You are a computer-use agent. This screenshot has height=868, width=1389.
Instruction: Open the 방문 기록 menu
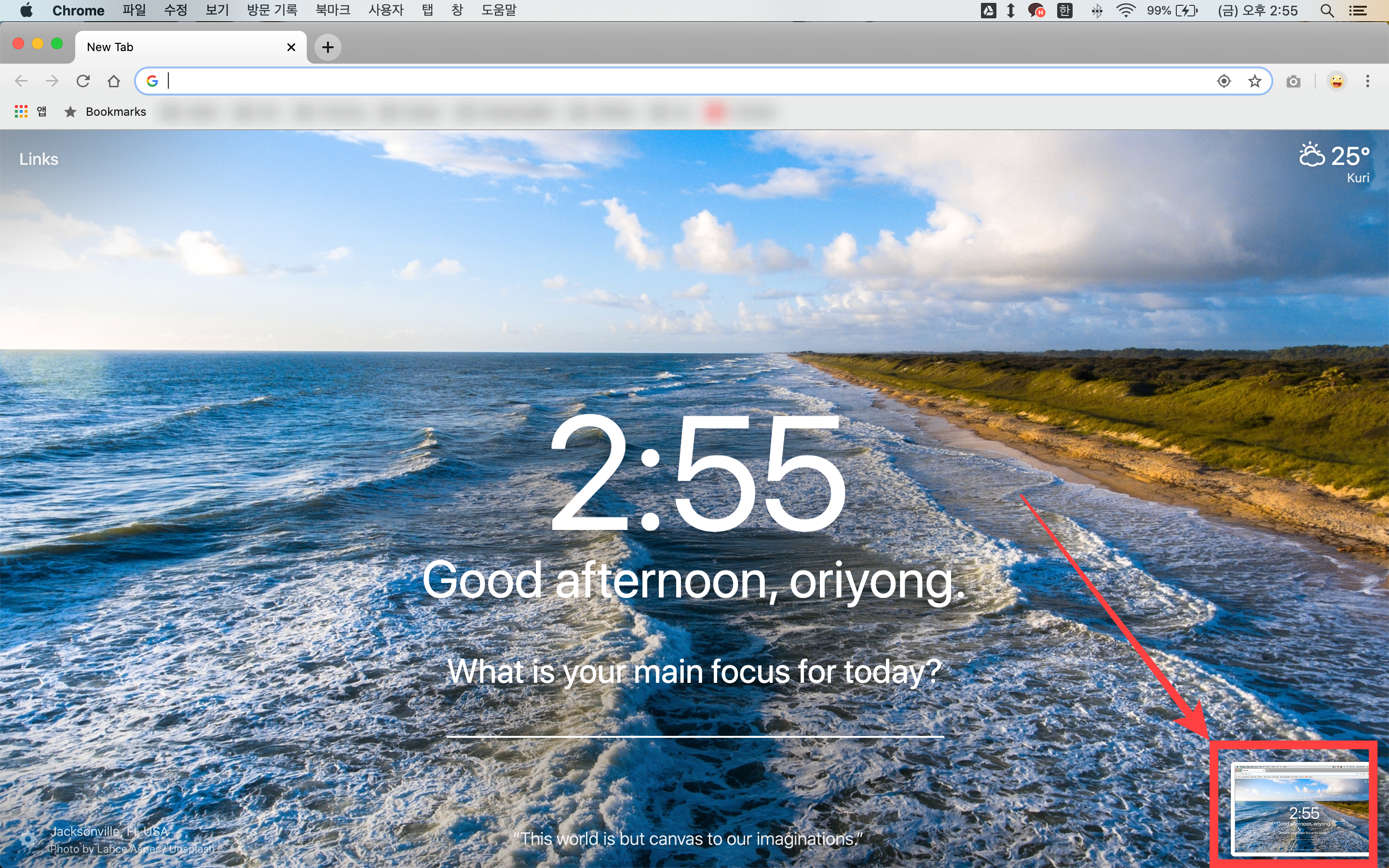(x=272, y=10)
